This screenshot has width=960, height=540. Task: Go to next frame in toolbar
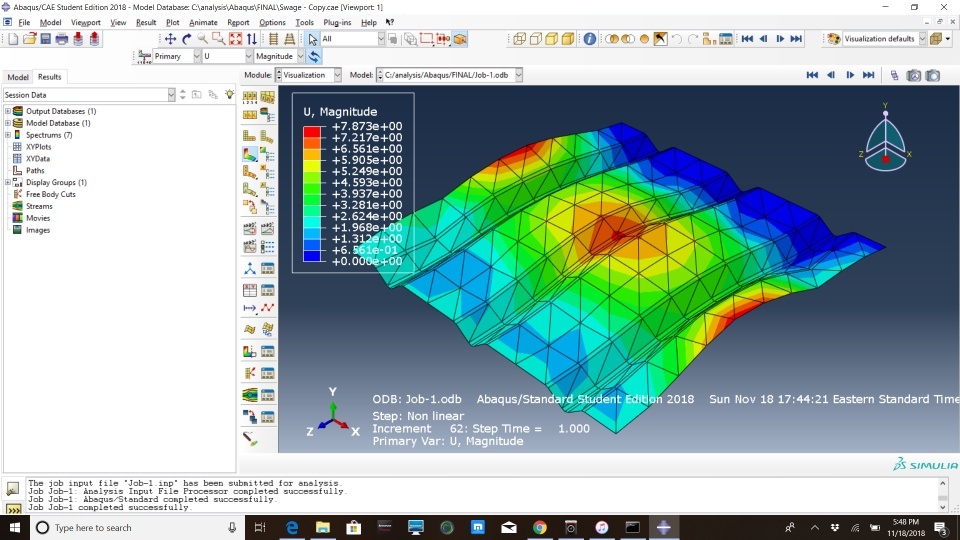[x=780, y=39]
